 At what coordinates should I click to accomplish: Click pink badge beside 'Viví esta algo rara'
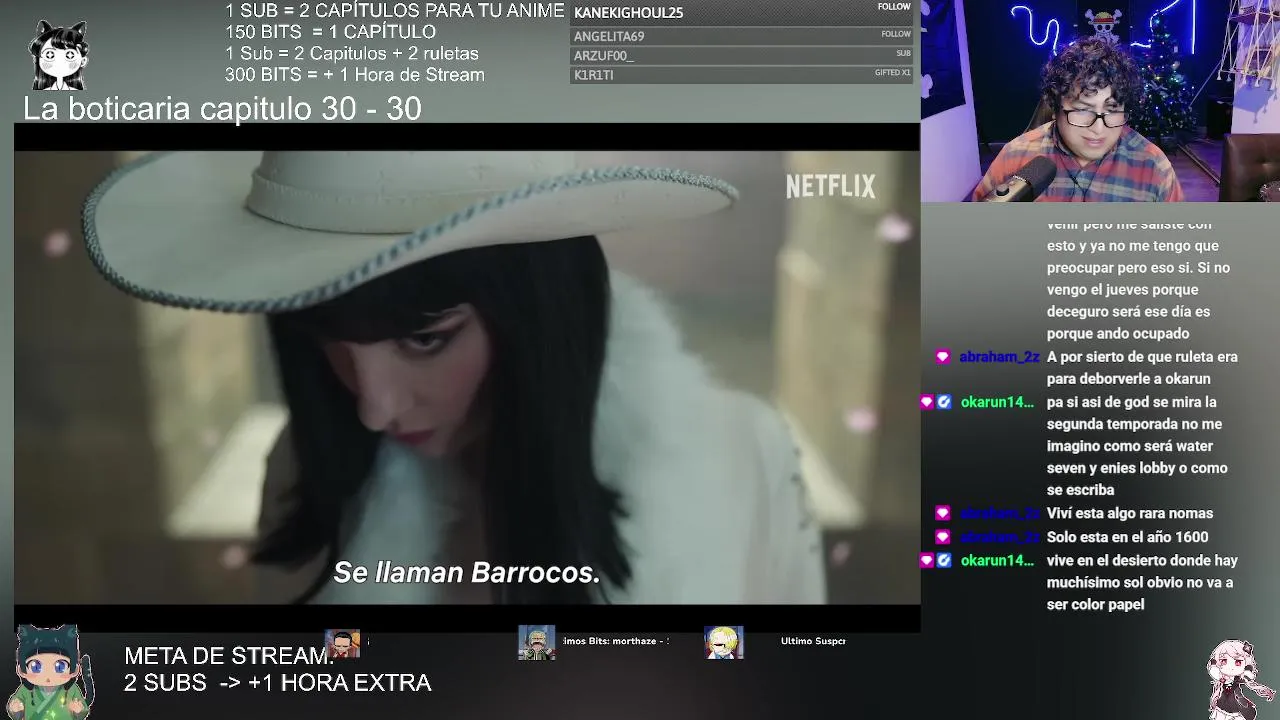[x=942, y=513]
